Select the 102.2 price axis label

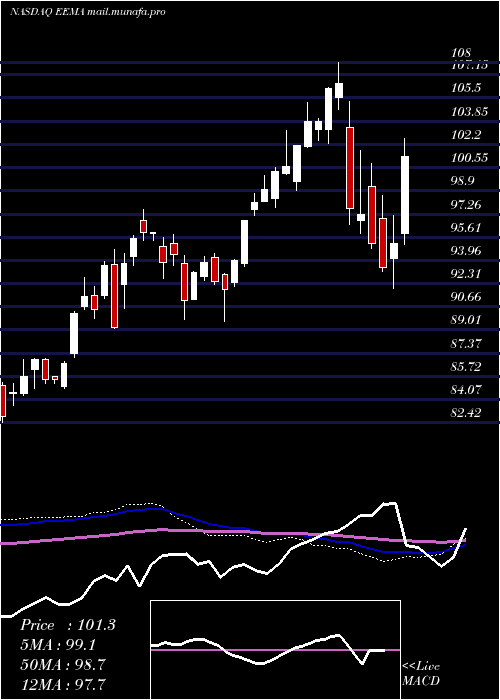pos(467,134)
